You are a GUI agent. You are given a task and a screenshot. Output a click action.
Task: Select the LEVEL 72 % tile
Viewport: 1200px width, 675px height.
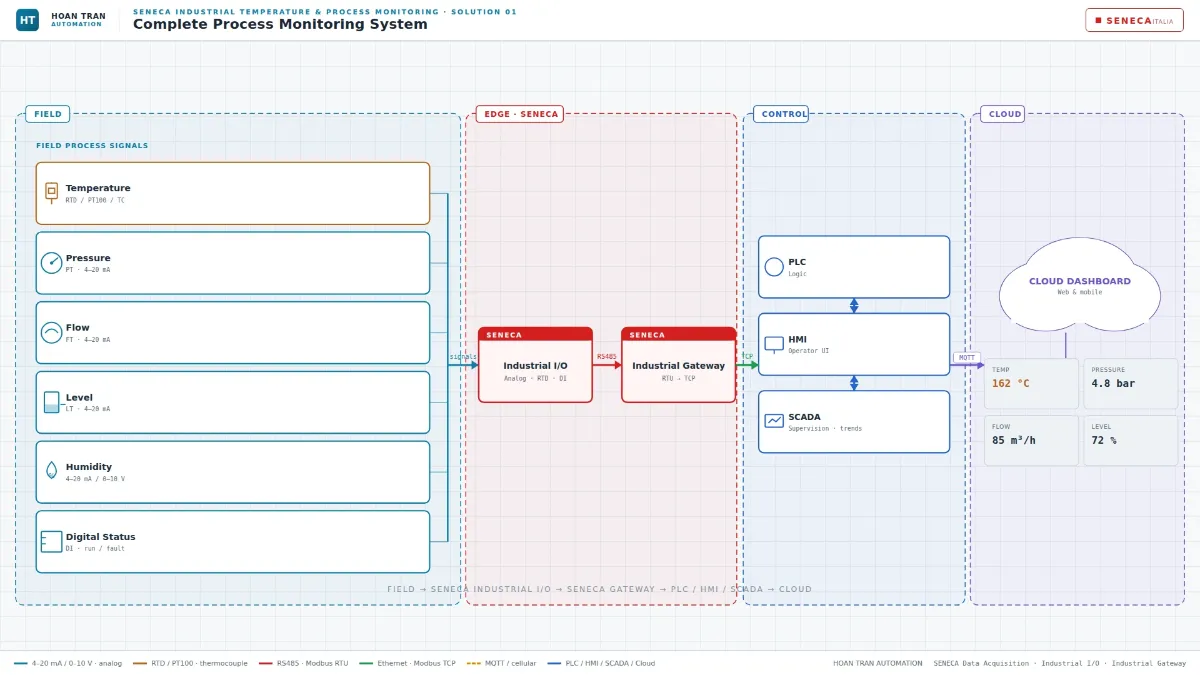(1131, 441)
